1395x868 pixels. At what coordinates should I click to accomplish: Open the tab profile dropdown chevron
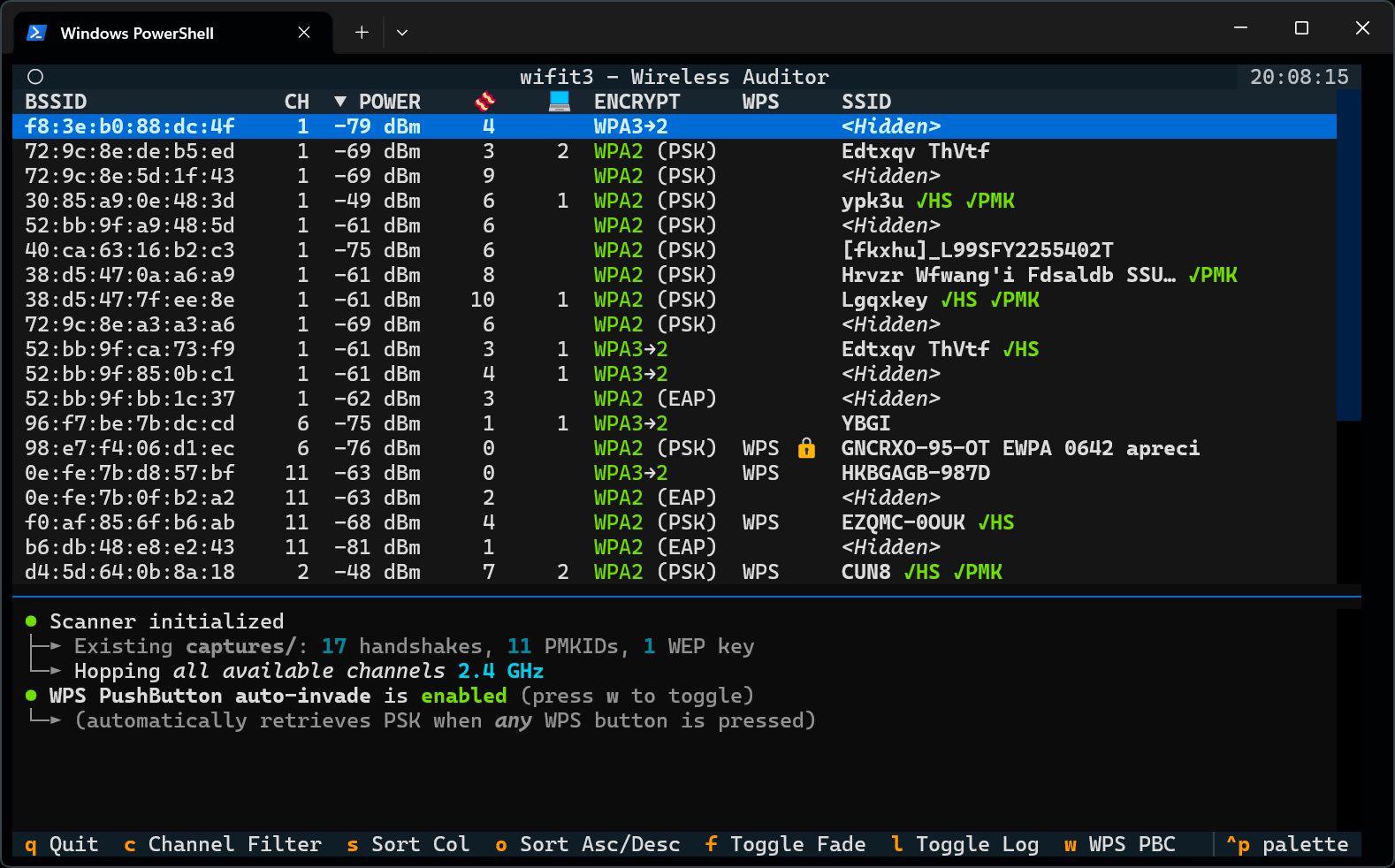pyautogui.click(x=402, y=33)
